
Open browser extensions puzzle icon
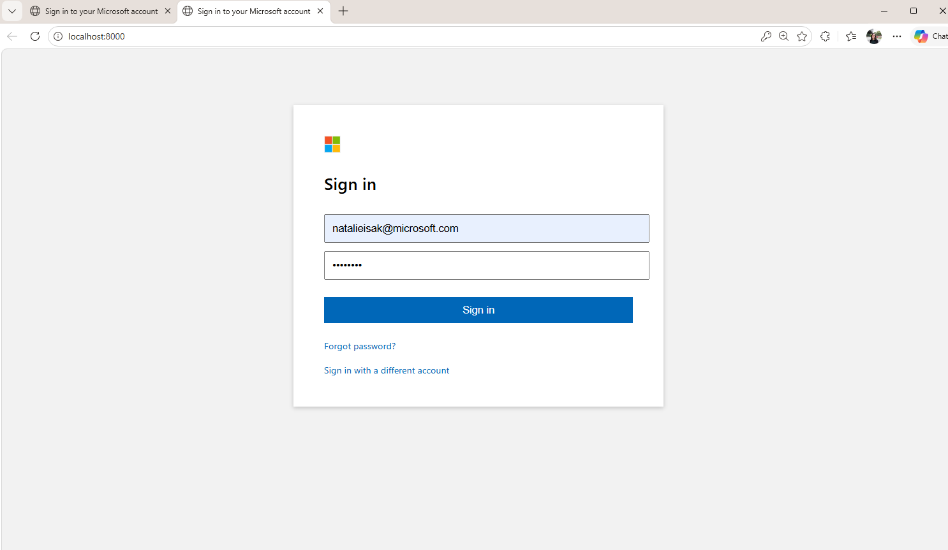[825, 36]
